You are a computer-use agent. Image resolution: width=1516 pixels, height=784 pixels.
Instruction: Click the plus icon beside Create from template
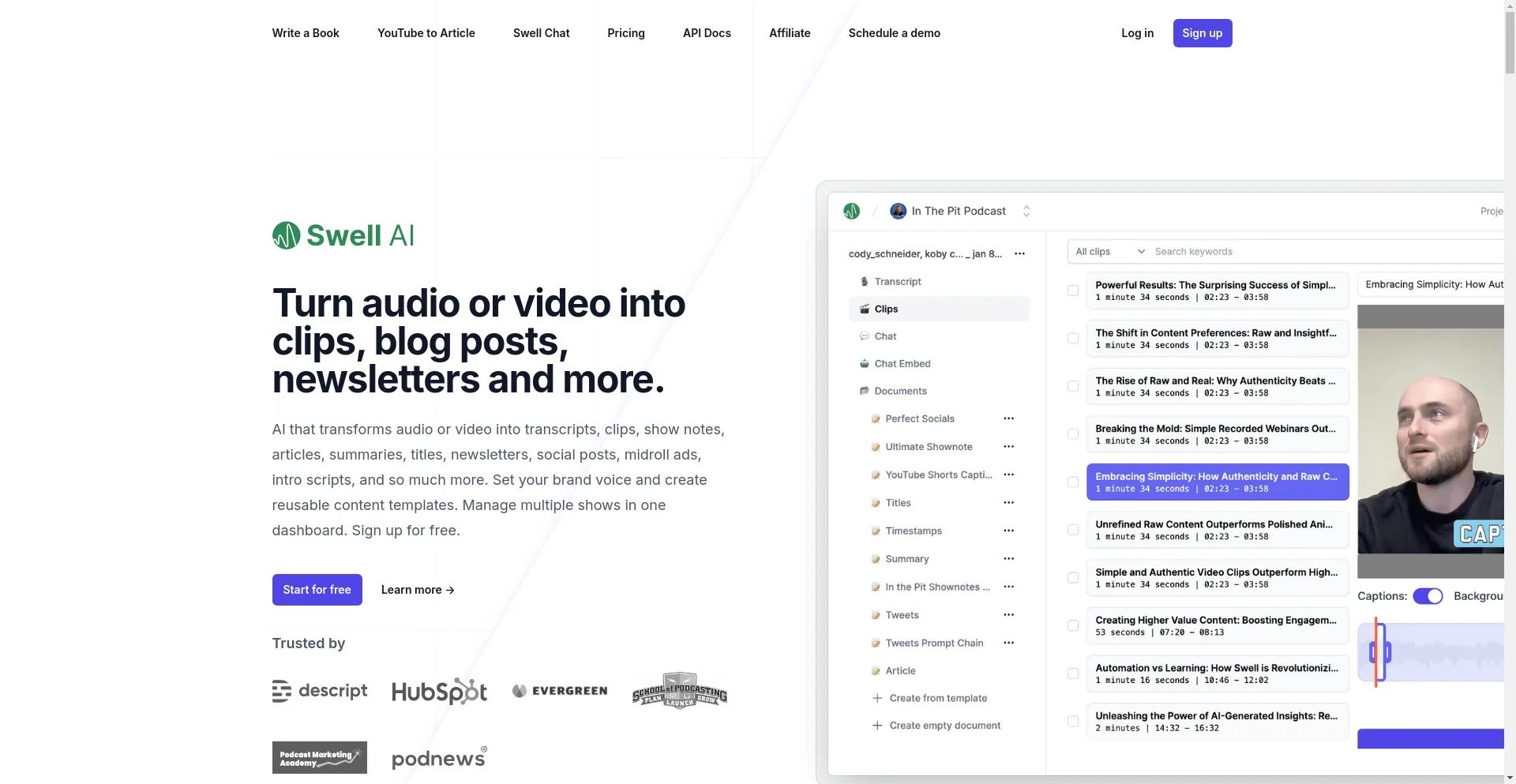pos(876,698)
